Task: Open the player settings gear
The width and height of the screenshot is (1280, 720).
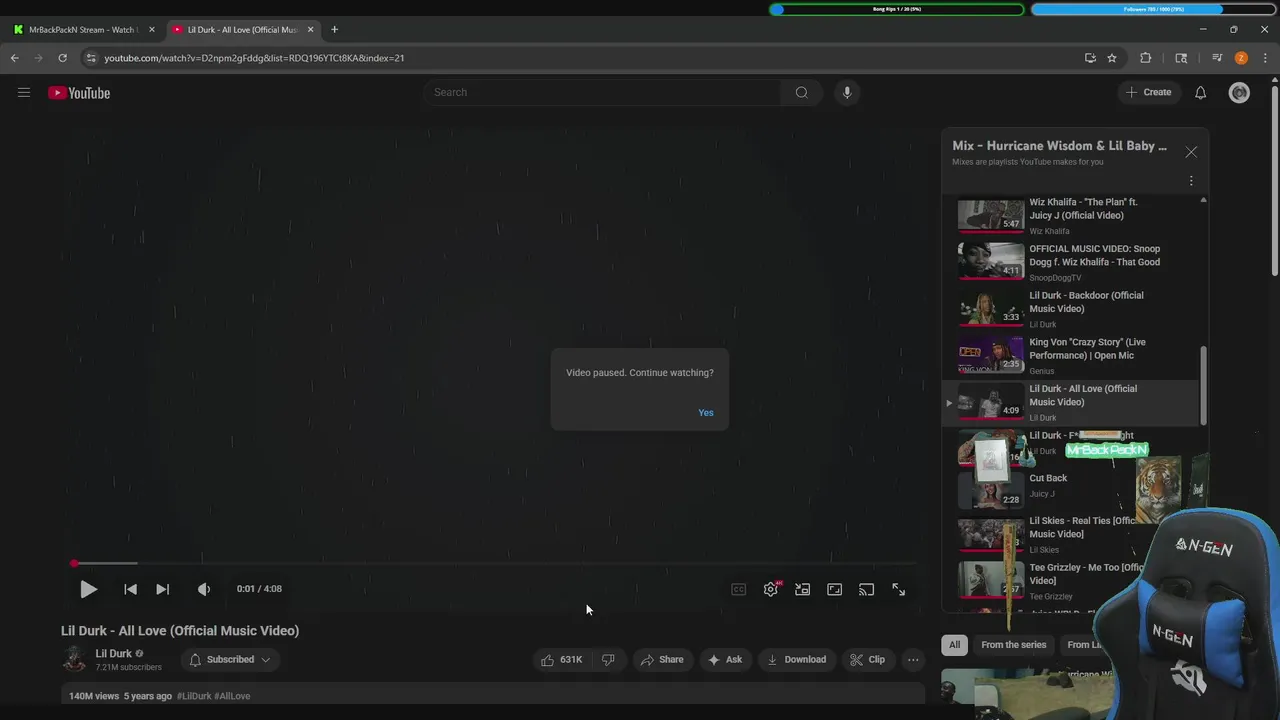Action: (771, 590)
